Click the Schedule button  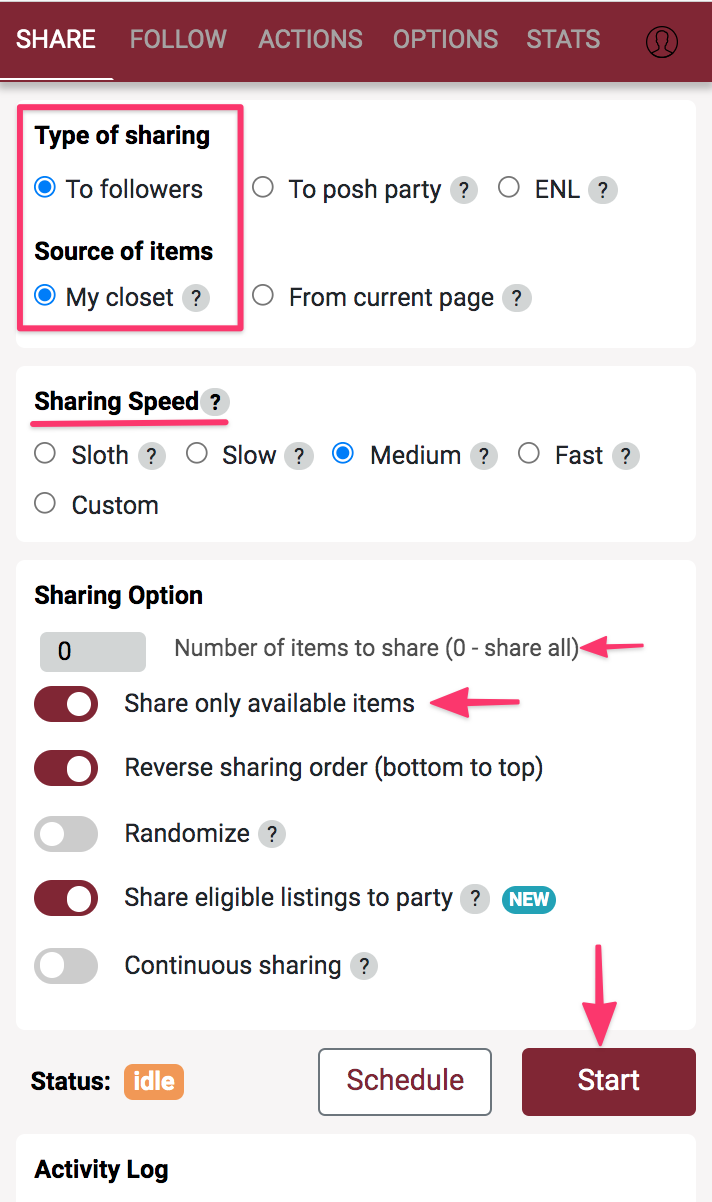click(x=405, y=1081)
